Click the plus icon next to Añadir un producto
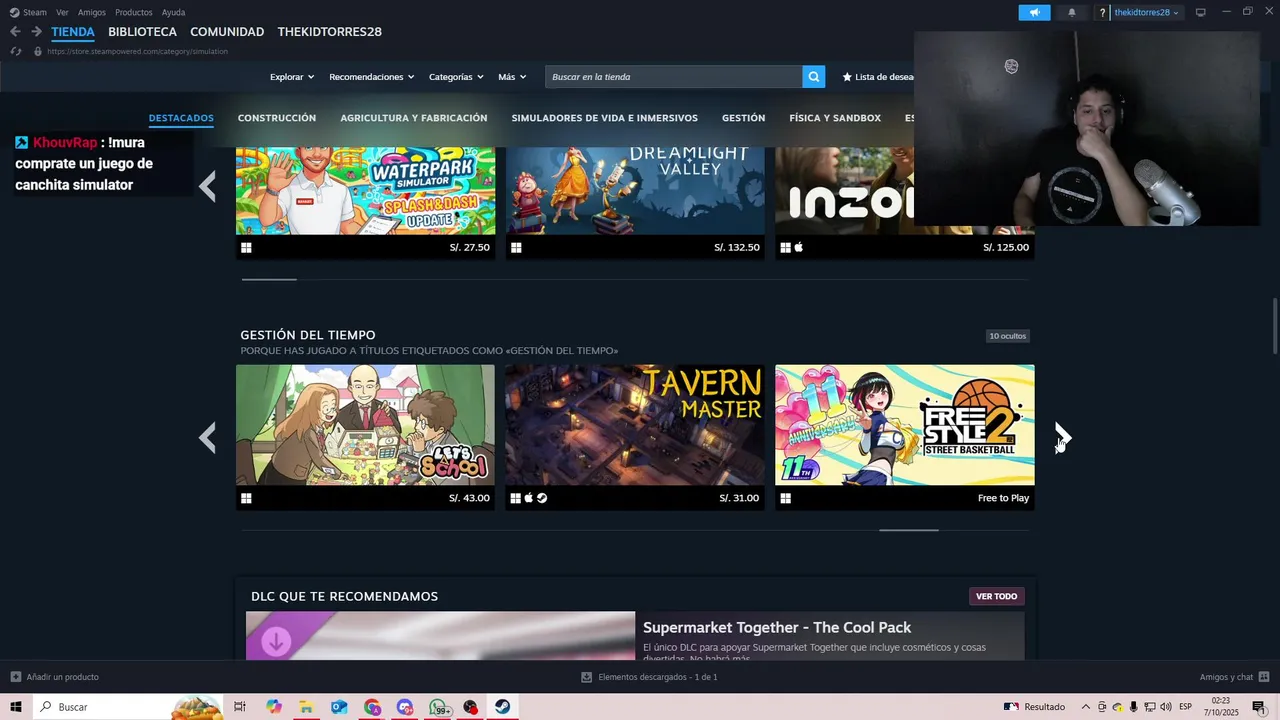 15,677
